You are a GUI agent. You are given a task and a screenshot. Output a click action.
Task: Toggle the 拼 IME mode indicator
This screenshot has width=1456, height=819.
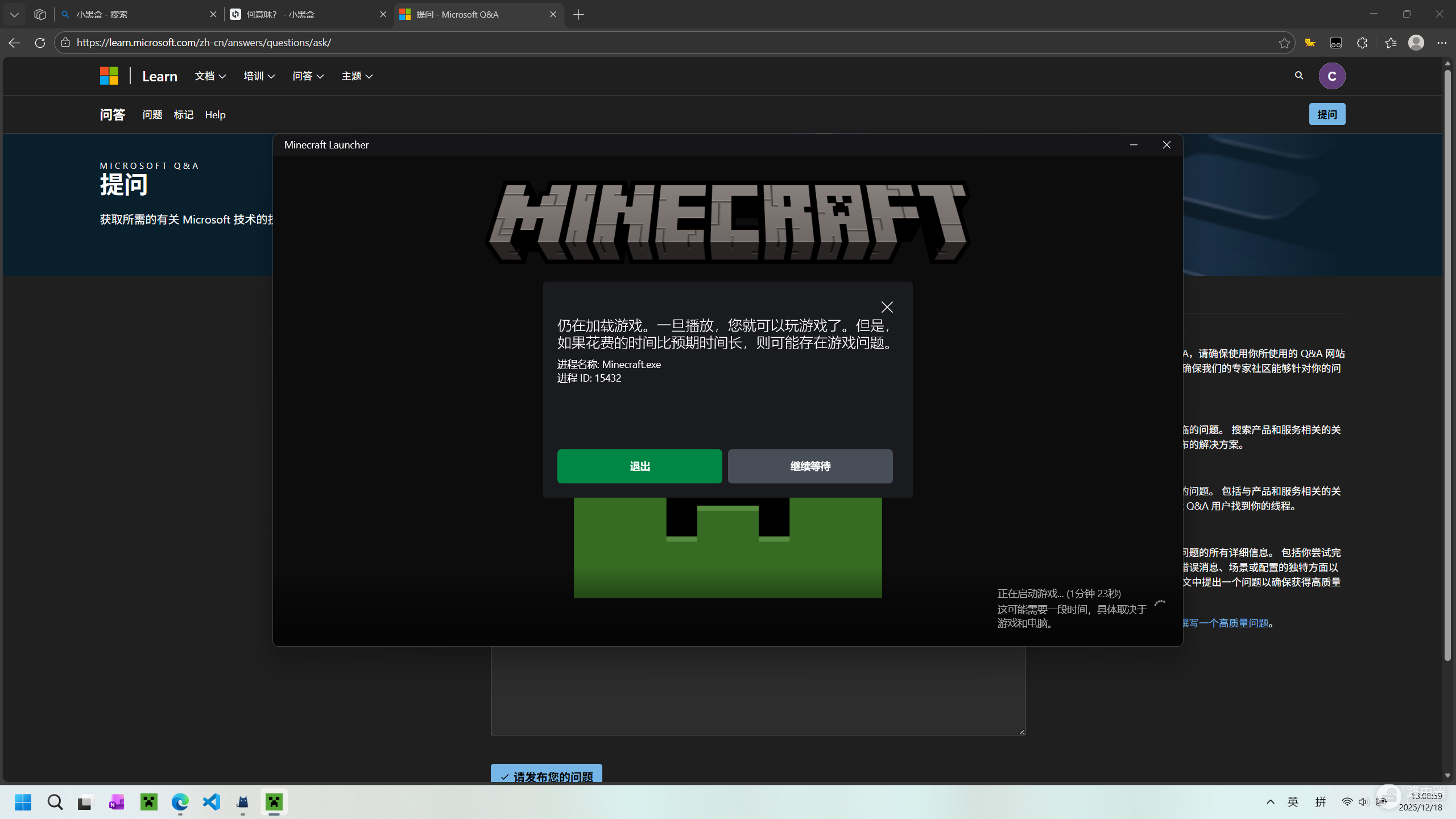(x=1321, y=802)
